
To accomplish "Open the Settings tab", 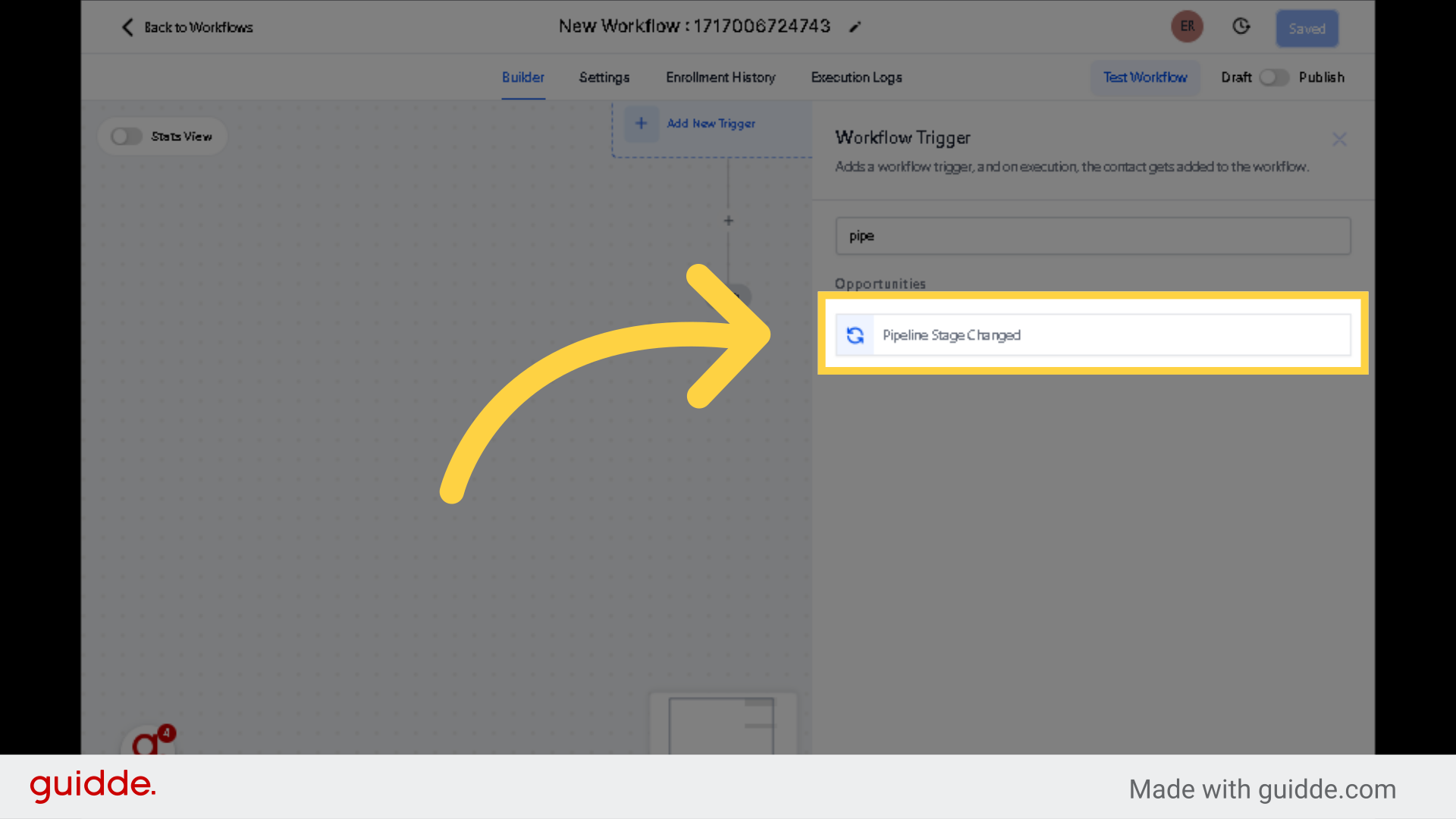I will pyautogui.click(x=604, y=77).
